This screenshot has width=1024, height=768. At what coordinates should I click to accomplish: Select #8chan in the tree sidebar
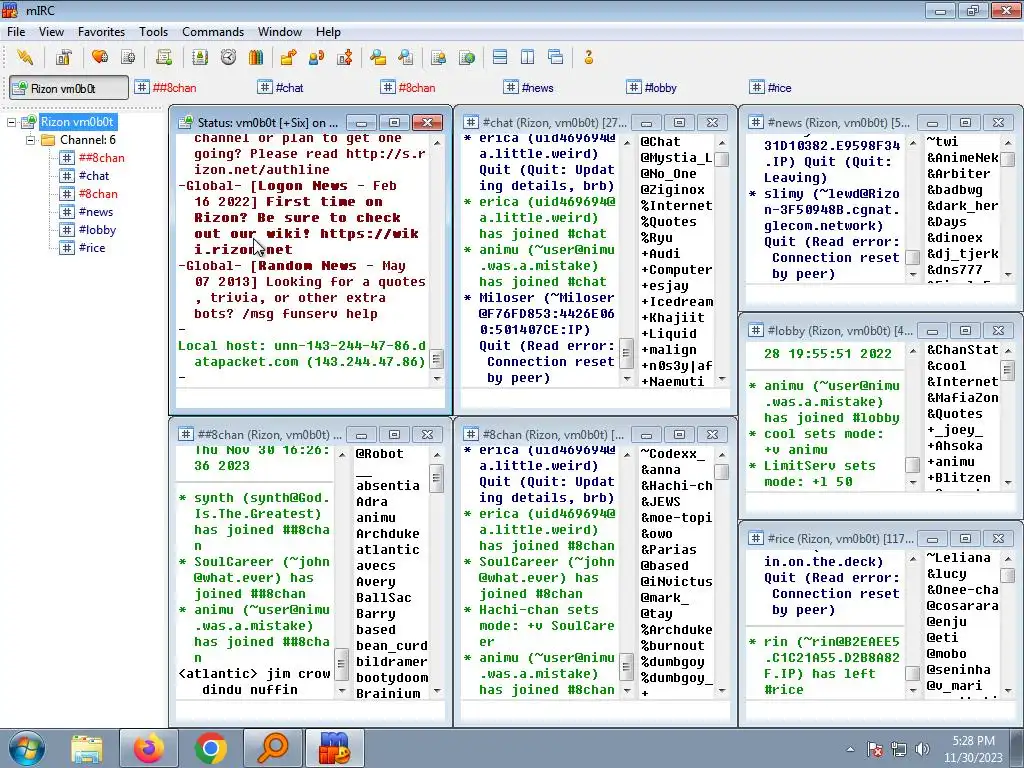98,194
